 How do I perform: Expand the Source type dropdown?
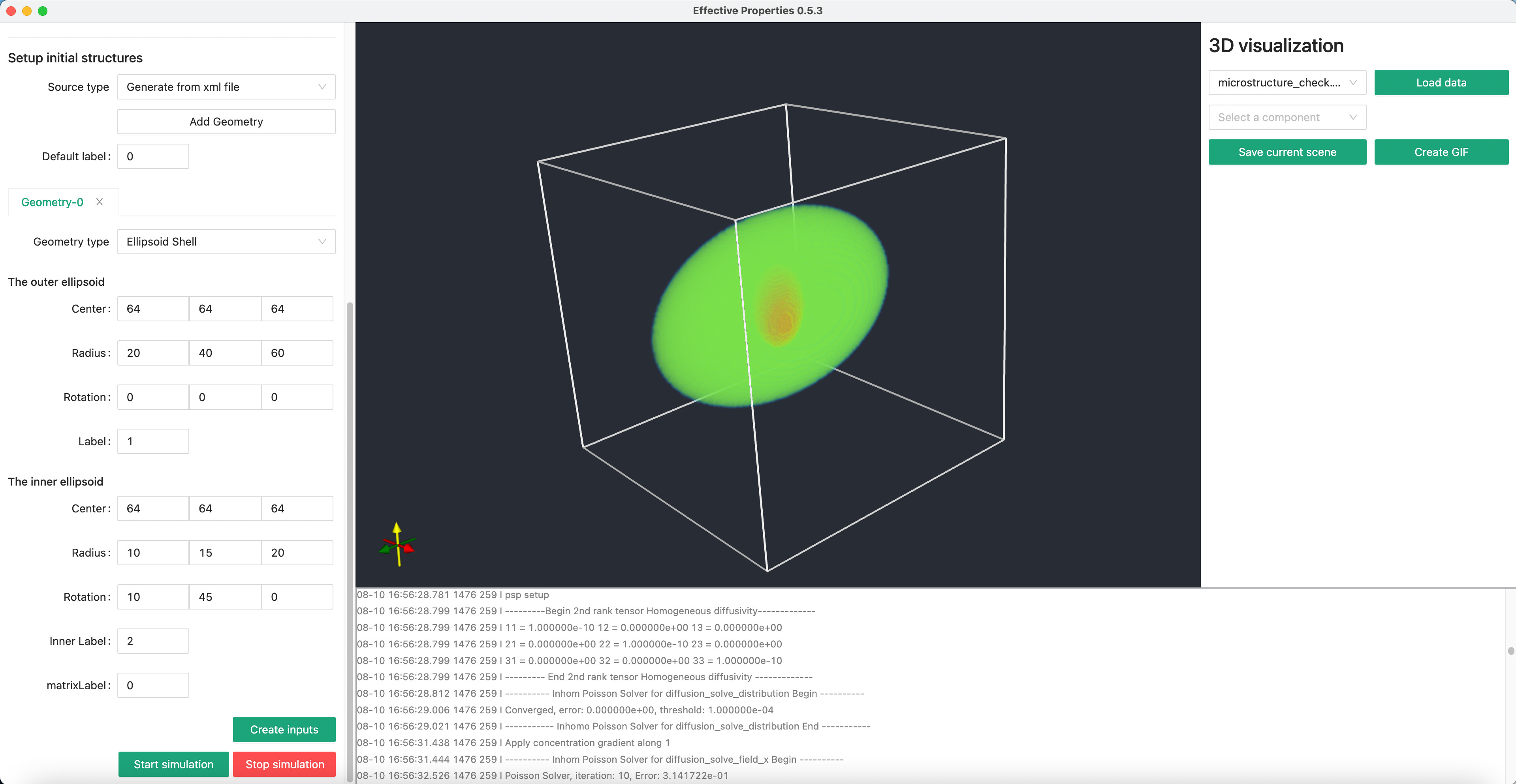click(226, 87)
